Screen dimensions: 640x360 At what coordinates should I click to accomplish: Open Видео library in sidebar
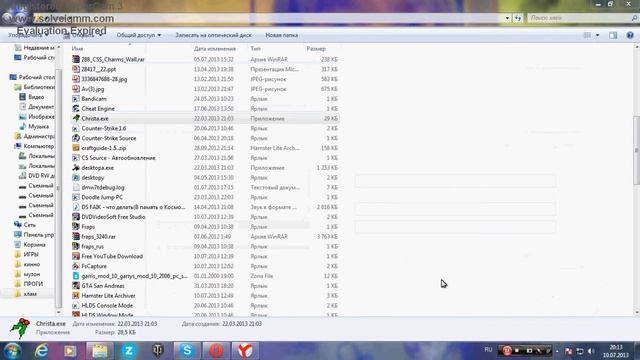32,97
